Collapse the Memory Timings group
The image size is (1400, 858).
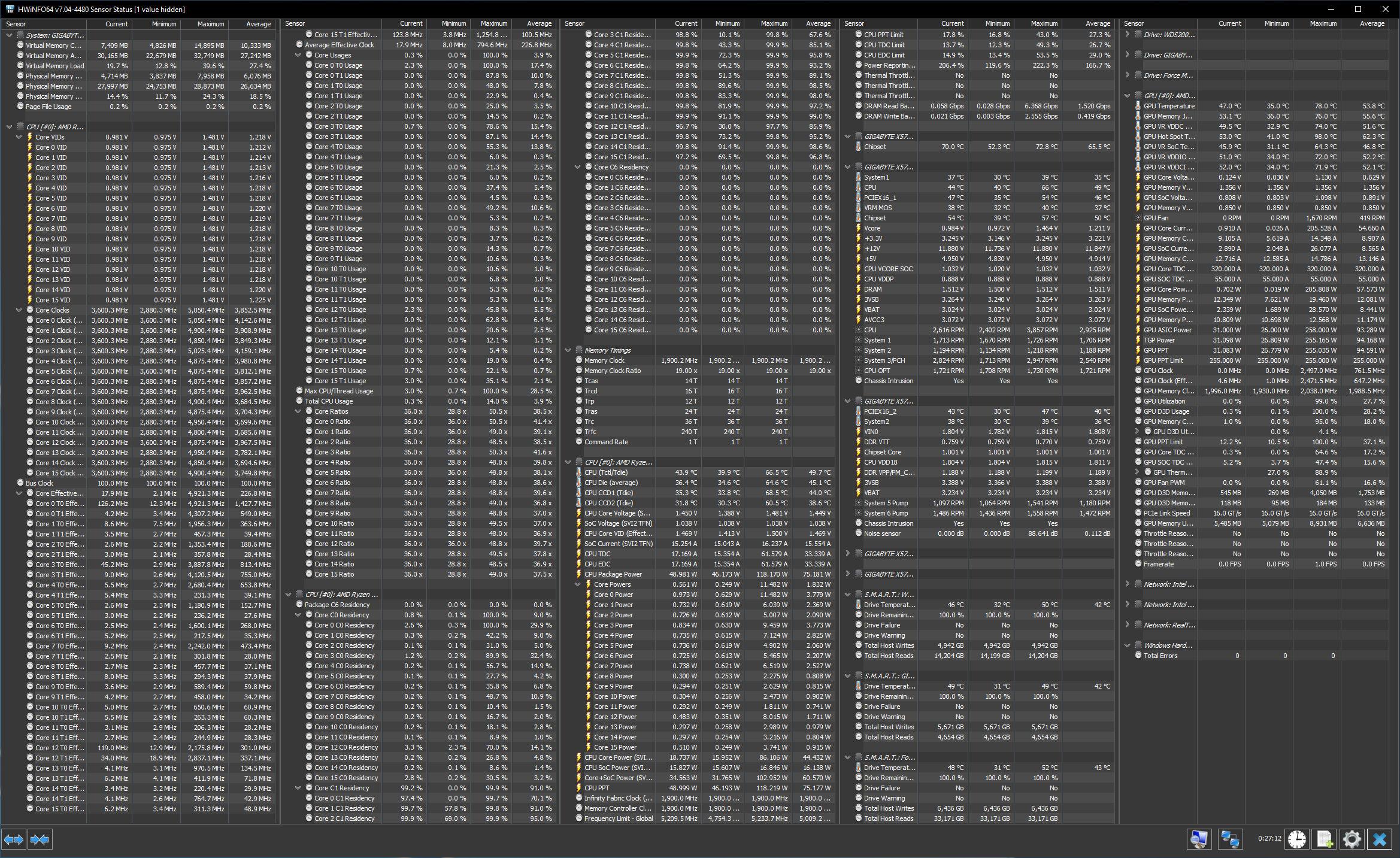(x=568, y=350)
